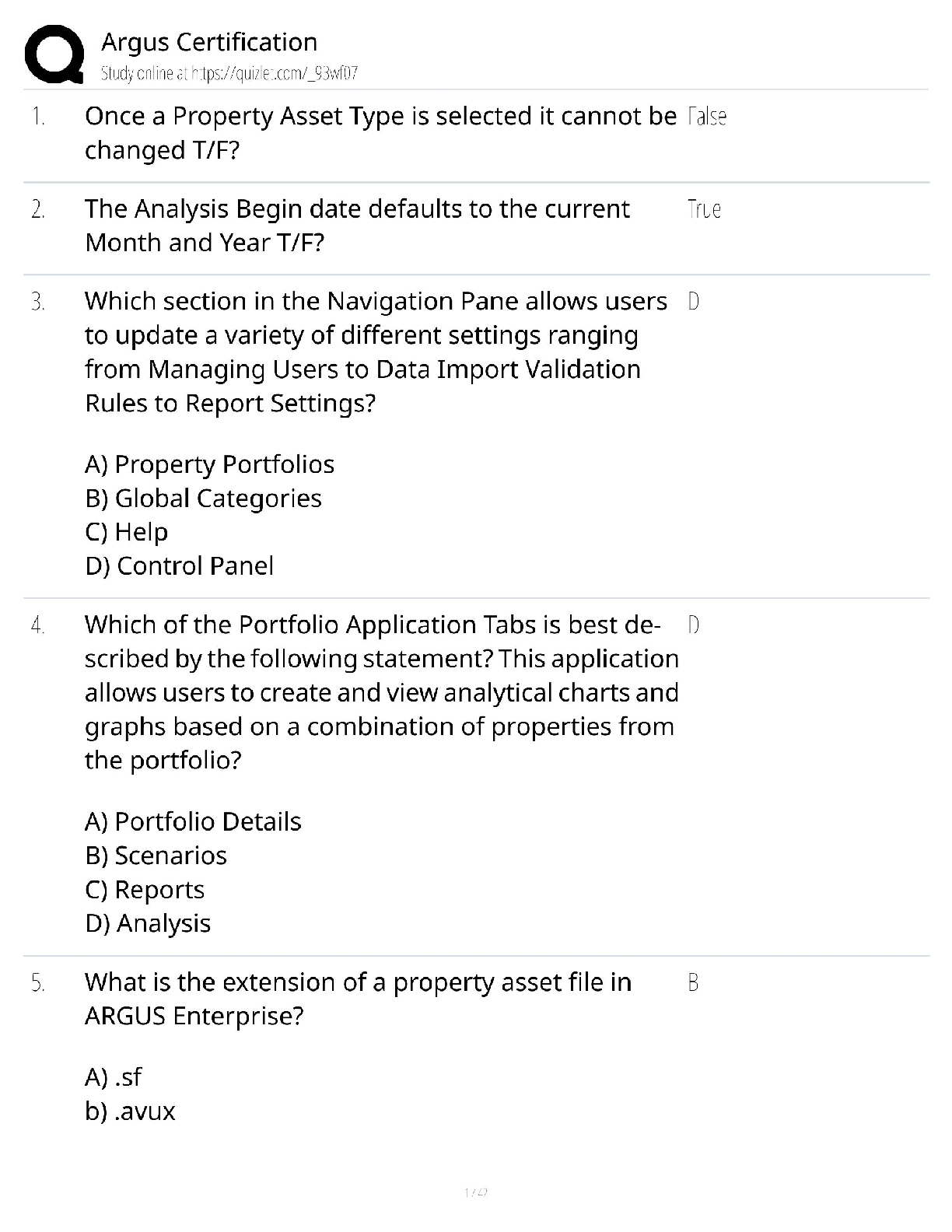Image resolution: width=952 pixels, height=1232 pixels.
Task: Click the answer False for question one
Action: (707, 117)
